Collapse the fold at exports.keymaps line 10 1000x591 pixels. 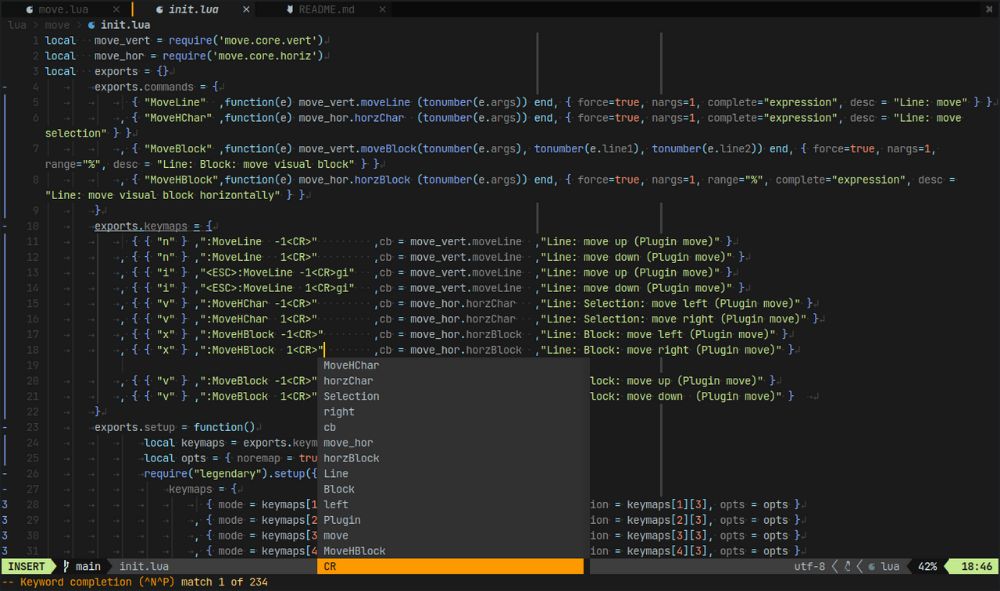tap(4, 226)
